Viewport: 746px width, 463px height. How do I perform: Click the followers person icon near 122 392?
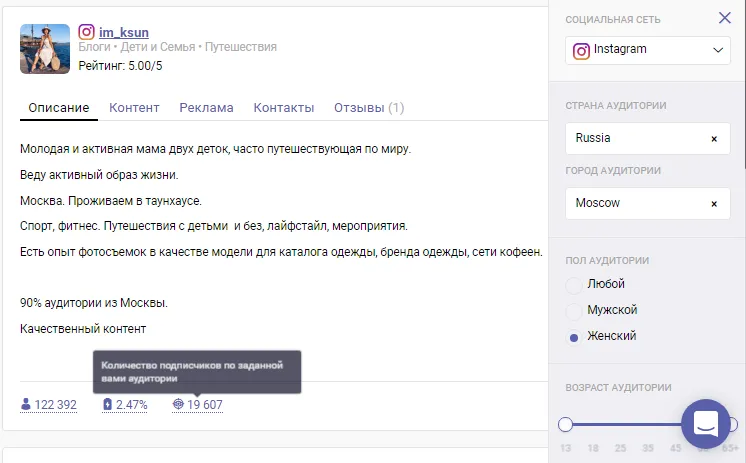[x=26, y=404]
